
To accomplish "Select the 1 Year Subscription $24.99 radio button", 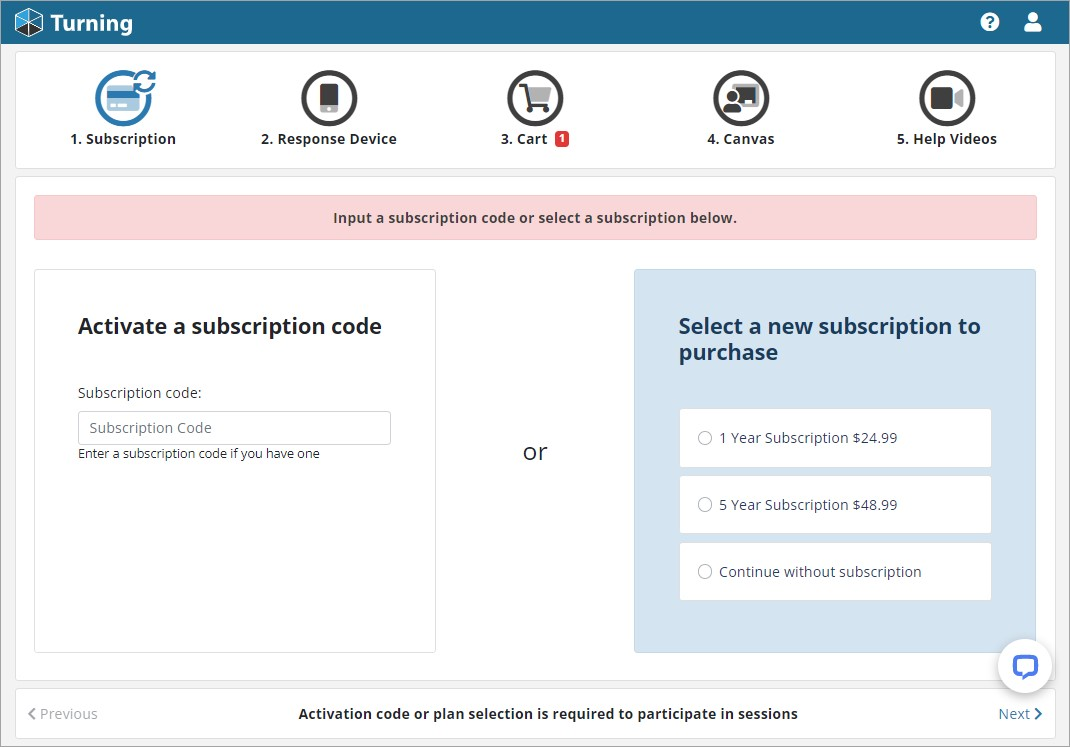I will (x=705, y=438).
